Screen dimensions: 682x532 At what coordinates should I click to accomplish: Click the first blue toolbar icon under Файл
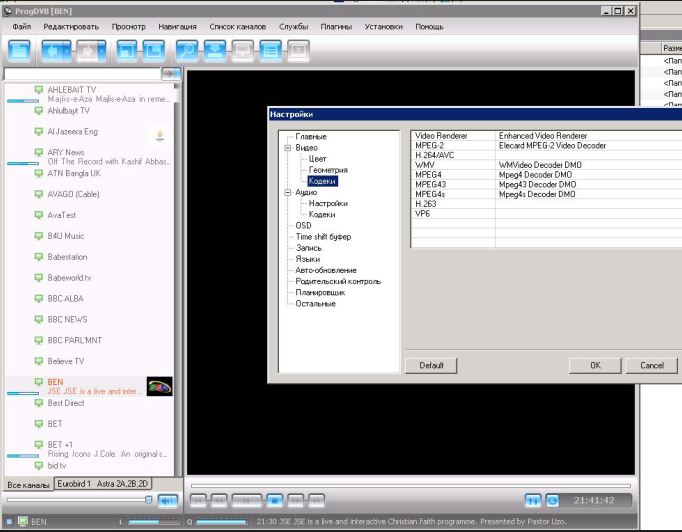pyautogui.click(x=20, y=49)
